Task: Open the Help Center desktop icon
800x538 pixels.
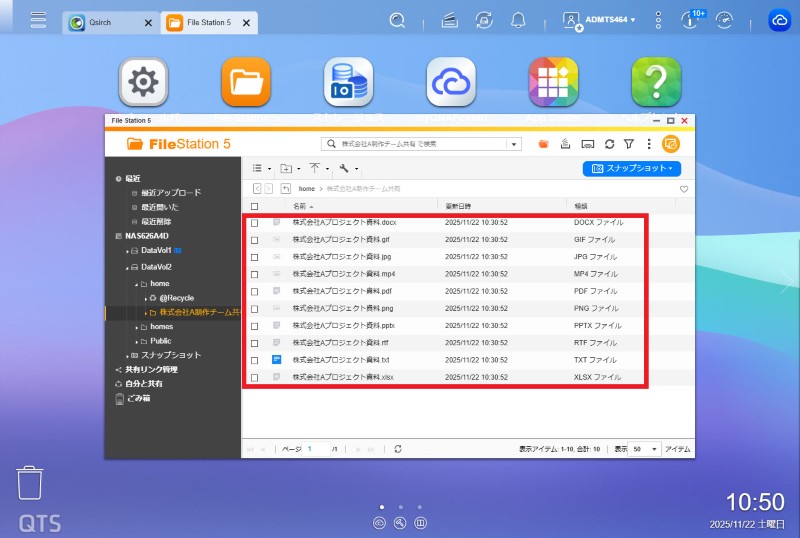Action: tap(656, 82)
